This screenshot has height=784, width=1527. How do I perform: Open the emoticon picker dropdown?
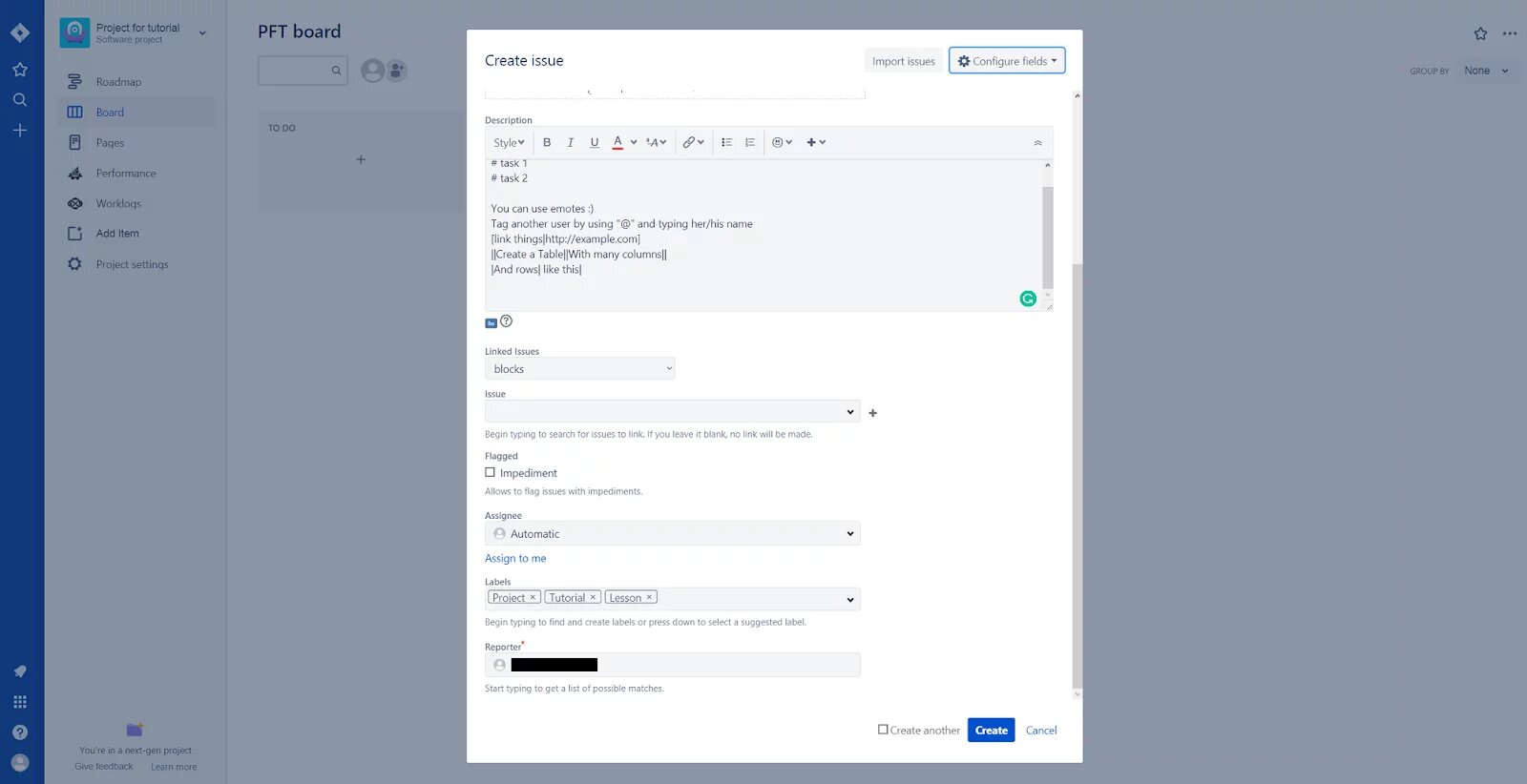[x=782, y=142]
